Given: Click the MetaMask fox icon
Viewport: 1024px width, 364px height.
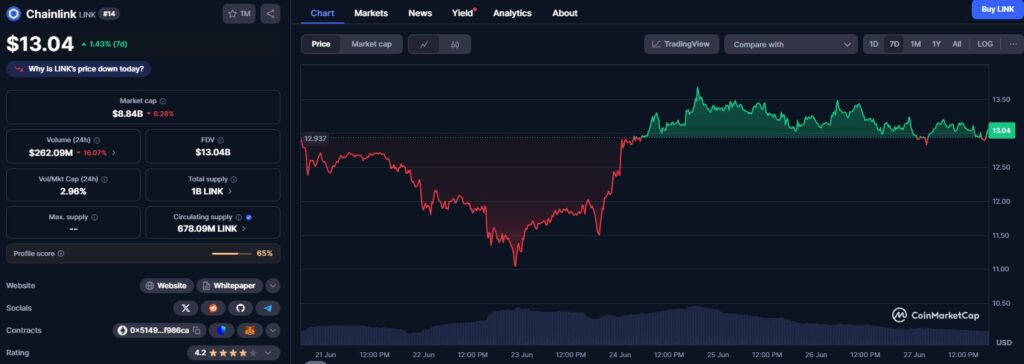Looking at the screenshot, I should pos(249,330).
